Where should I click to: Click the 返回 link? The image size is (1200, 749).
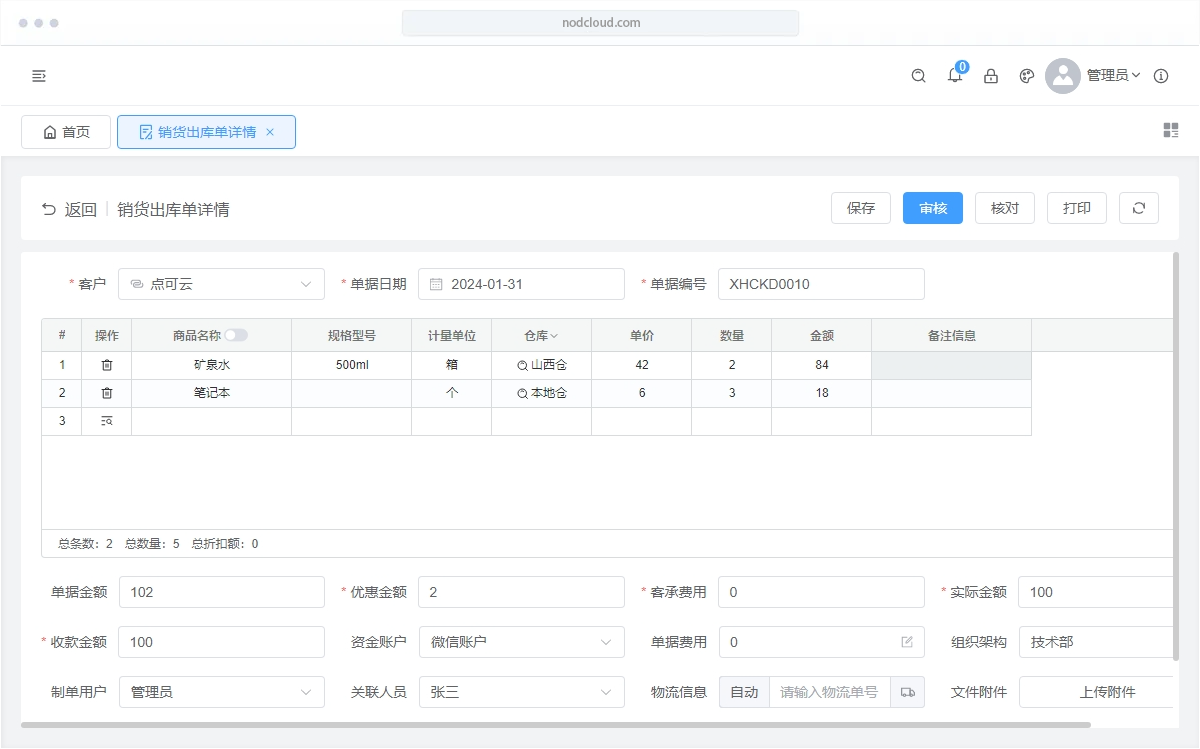(x=69, y=210)
